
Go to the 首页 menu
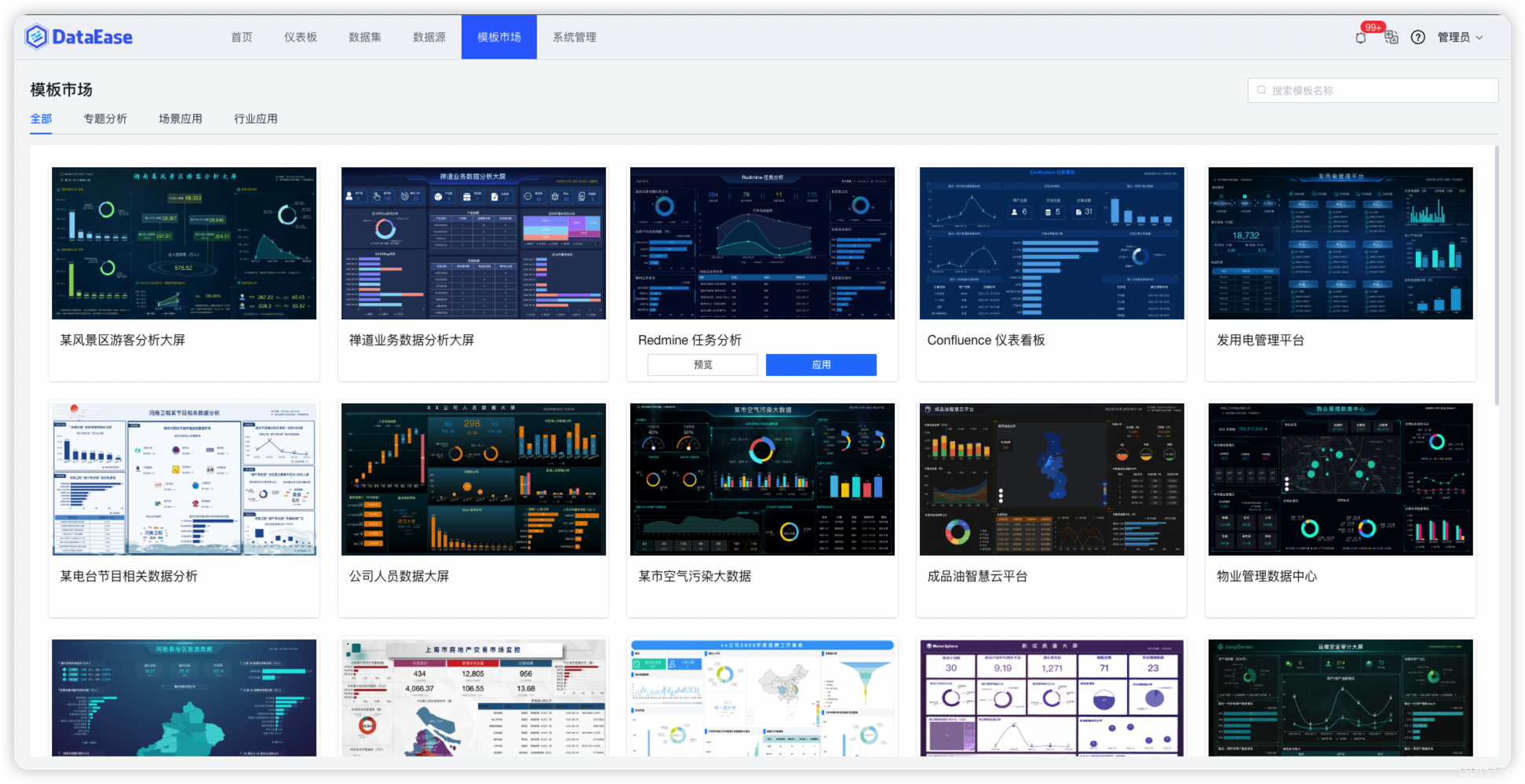coord(241,37)
